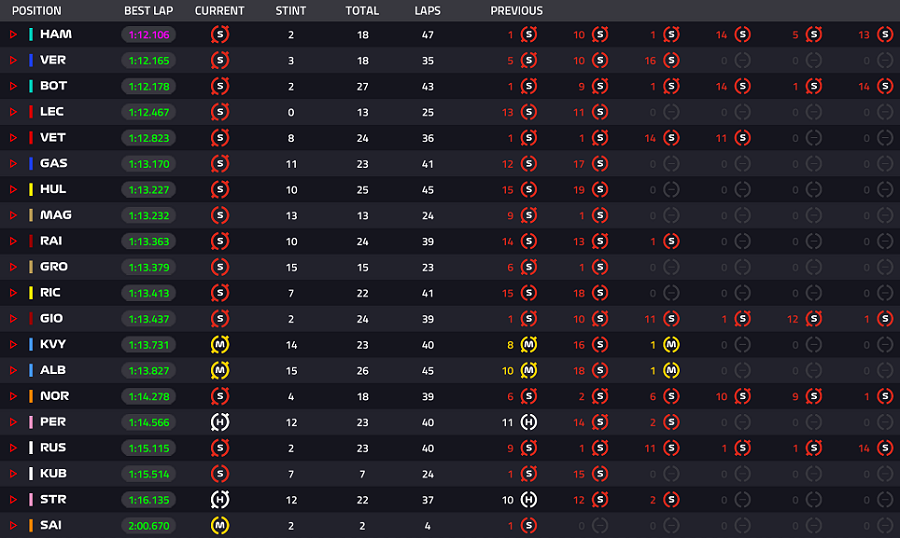Click SAI's best lap time 2:00.670
The image size is (900, 538).
149,525
